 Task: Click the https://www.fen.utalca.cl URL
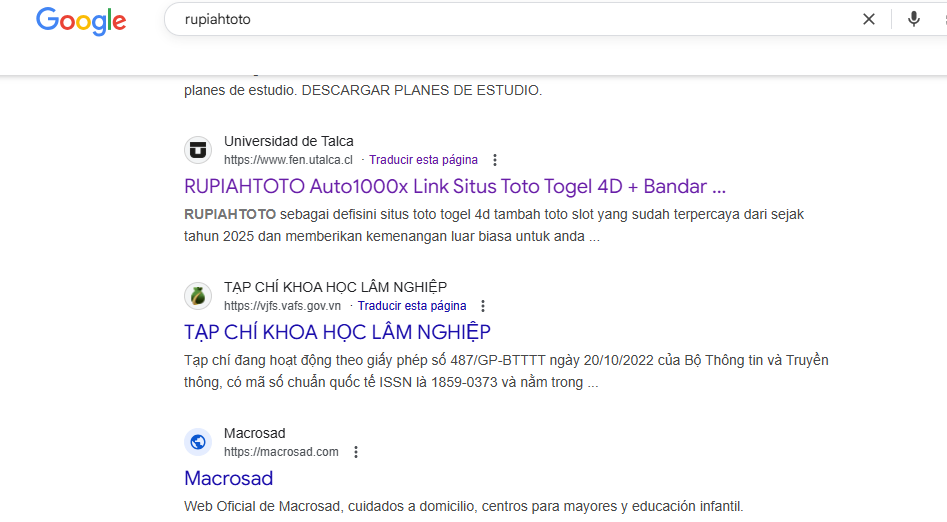coord(288,160)
